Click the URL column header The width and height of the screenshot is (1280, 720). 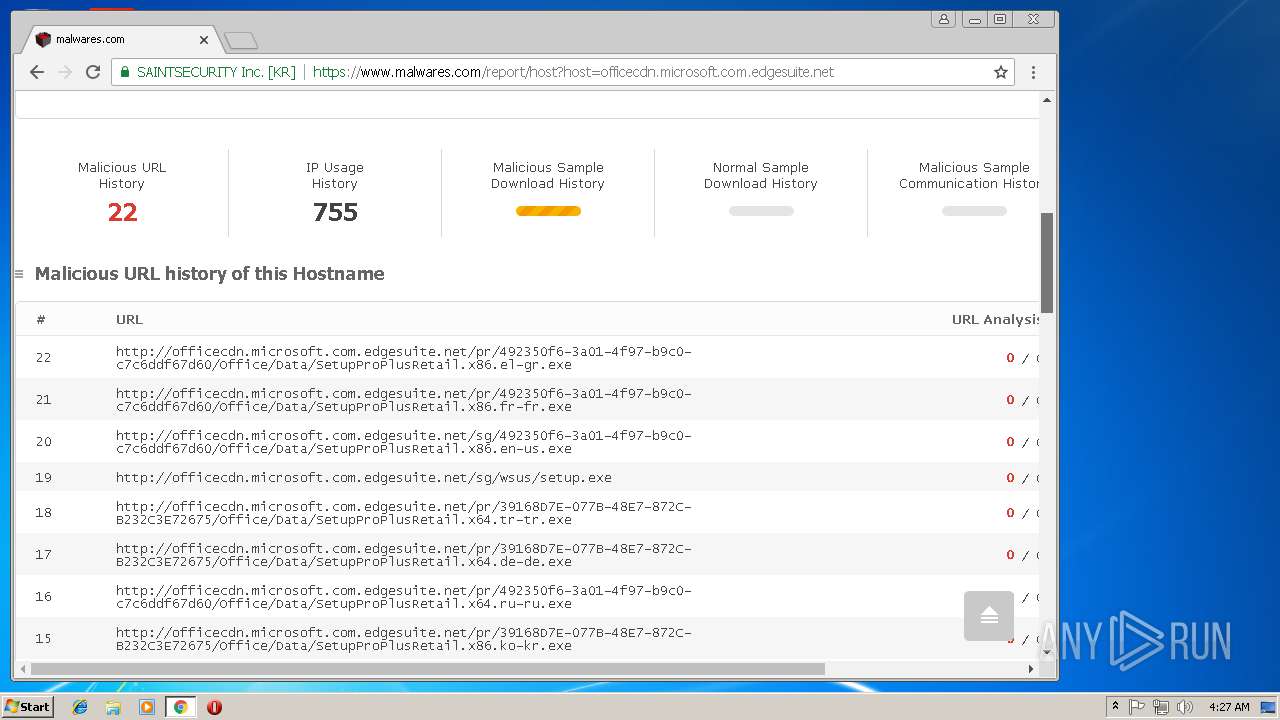(x=129, y=320)
